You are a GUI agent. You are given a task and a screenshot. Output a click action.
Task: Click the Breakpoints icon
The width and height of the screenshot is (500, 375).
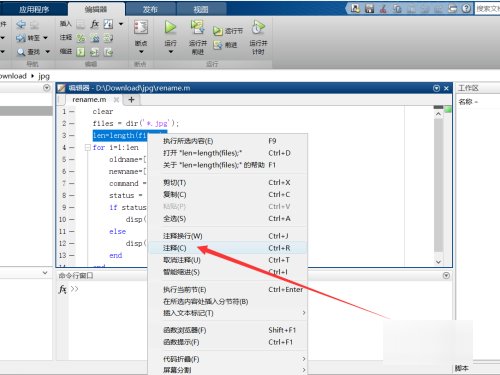point(141,27)
